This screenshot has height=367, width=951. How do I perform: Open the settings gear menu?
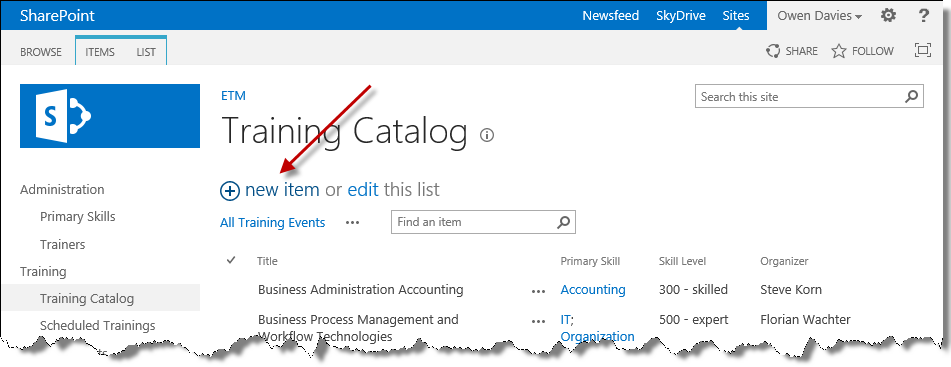[x=888, y=16]
